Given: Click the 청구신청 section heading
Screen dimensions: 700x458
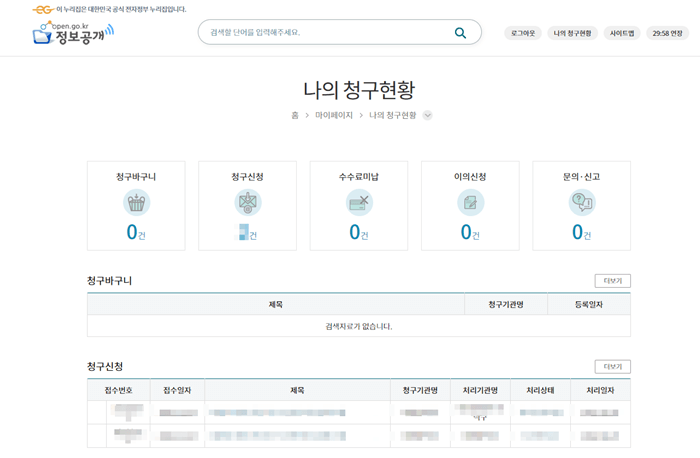Looking at the screenshot, I should click(105, 366).
